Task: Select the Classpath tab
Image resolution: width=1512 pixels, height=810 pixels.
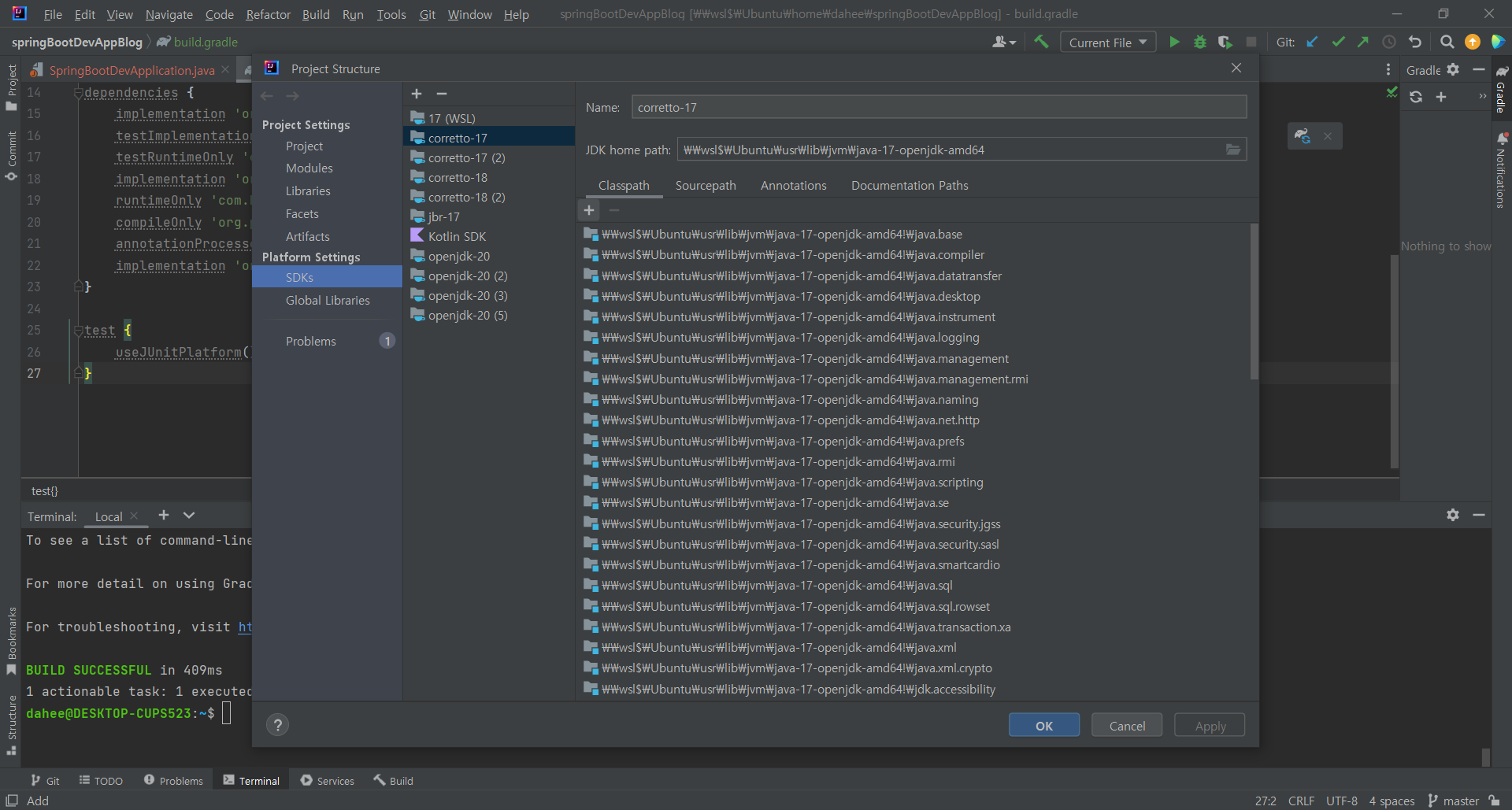Action: click(x=624, y=186)
